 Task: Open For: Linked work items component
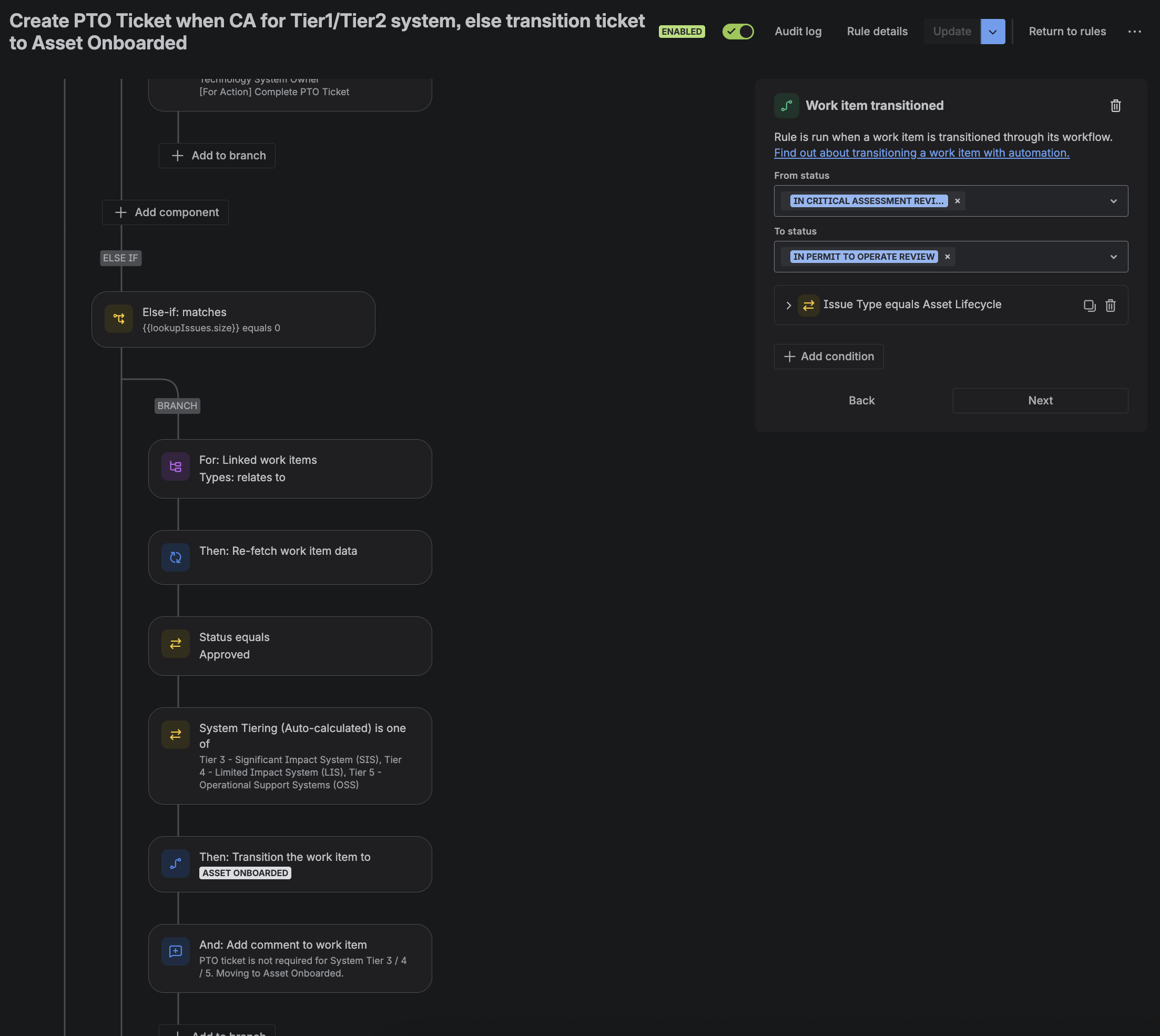[x=290, y=469]
